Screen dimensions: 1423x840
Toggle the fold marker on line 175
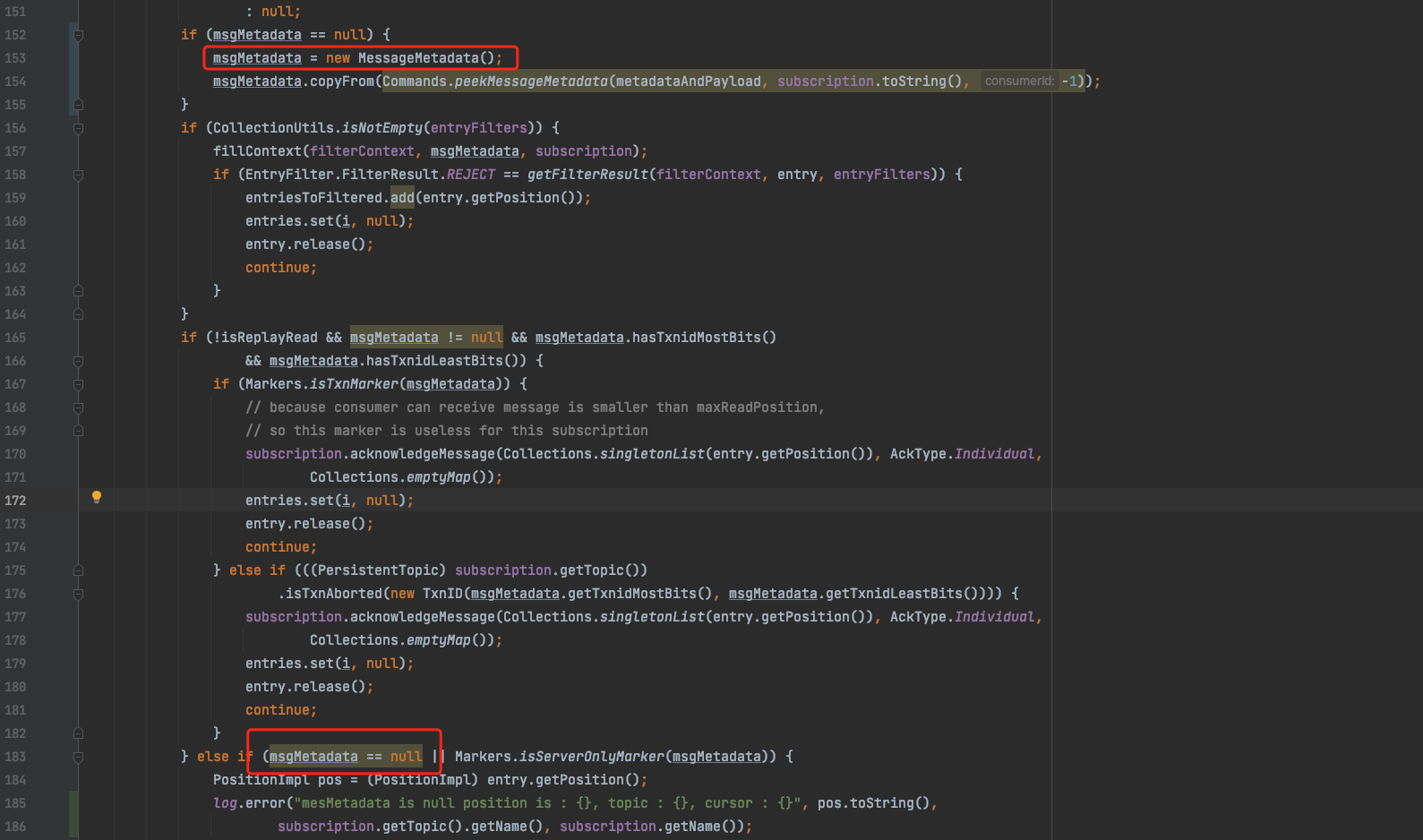click(78, 570)
